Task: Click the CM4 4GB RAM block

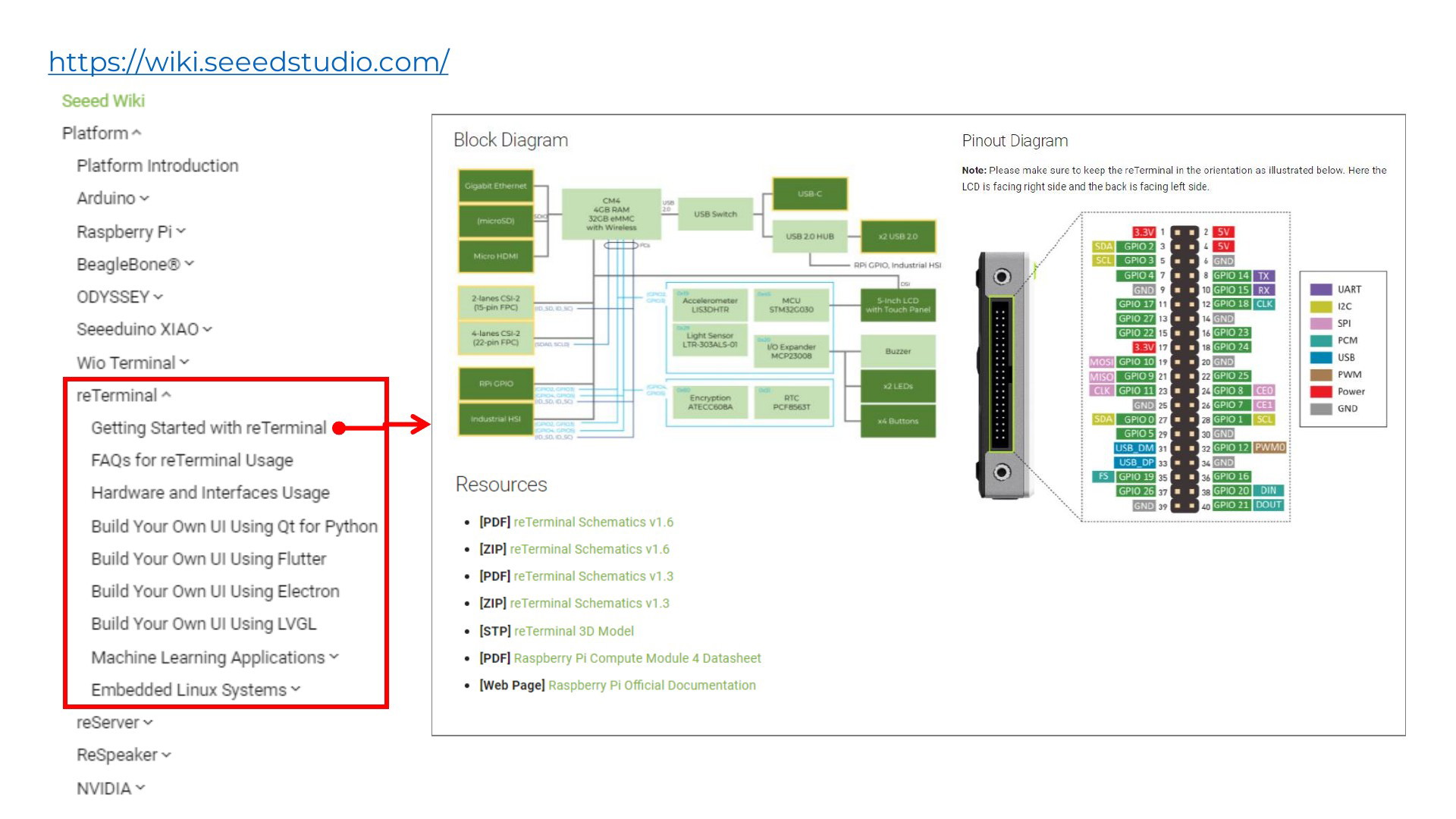Action: click(x=611, y=215)
